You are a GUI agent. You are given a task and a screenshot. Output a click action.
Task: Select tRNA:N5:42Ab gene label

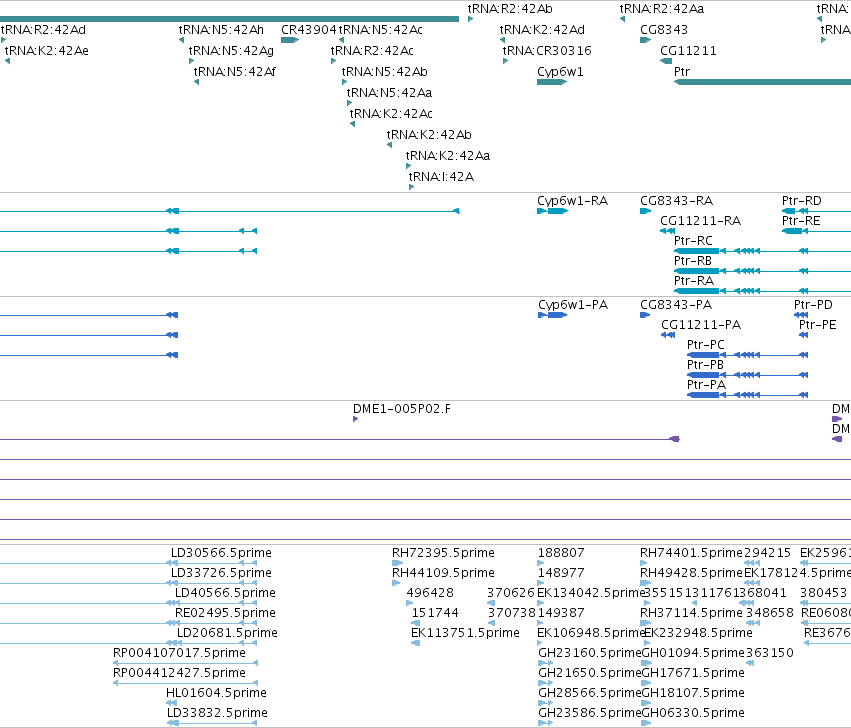385,72
